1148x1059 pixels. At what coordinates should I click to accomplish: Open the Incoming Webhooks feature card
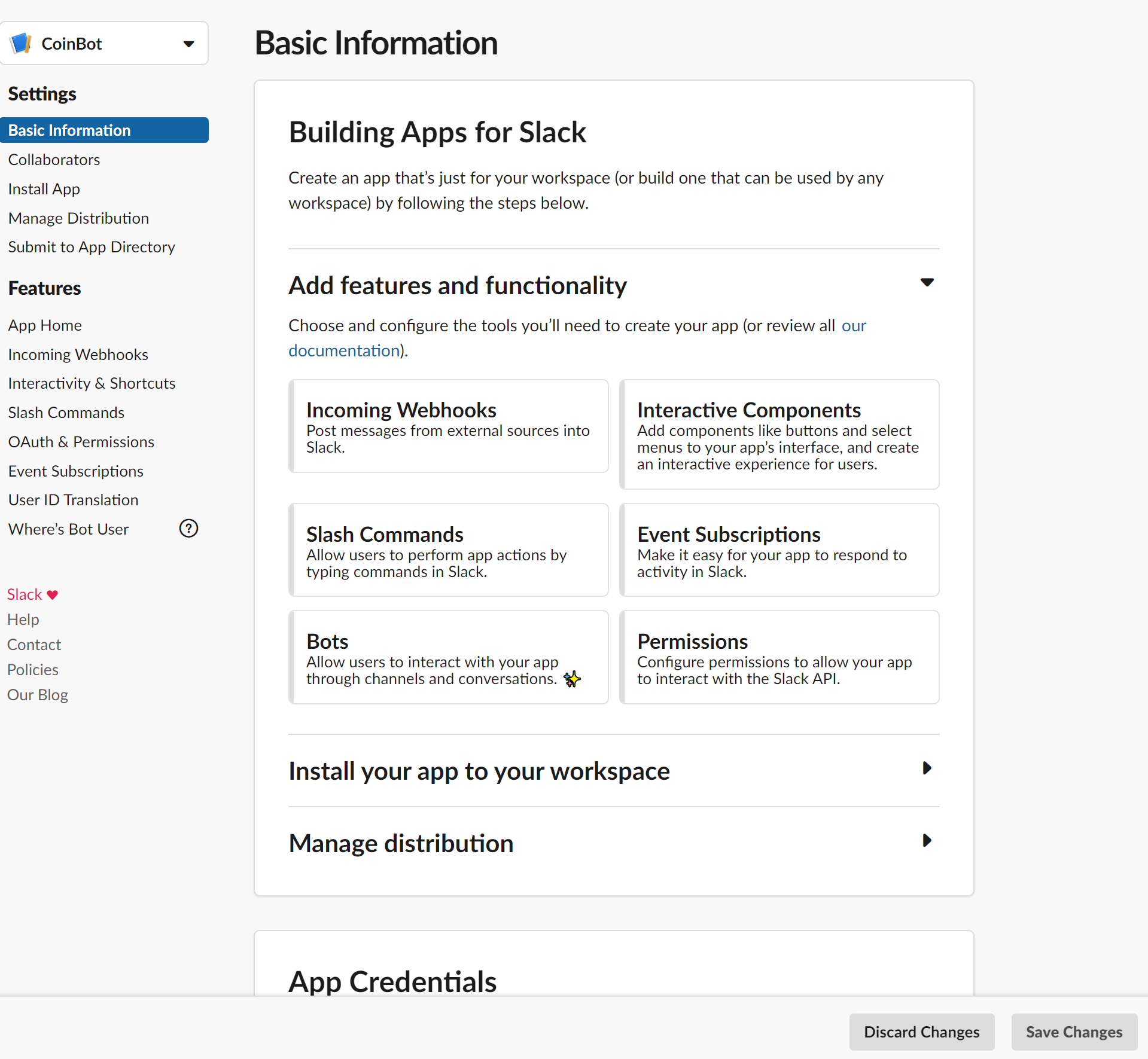[449, 426]
